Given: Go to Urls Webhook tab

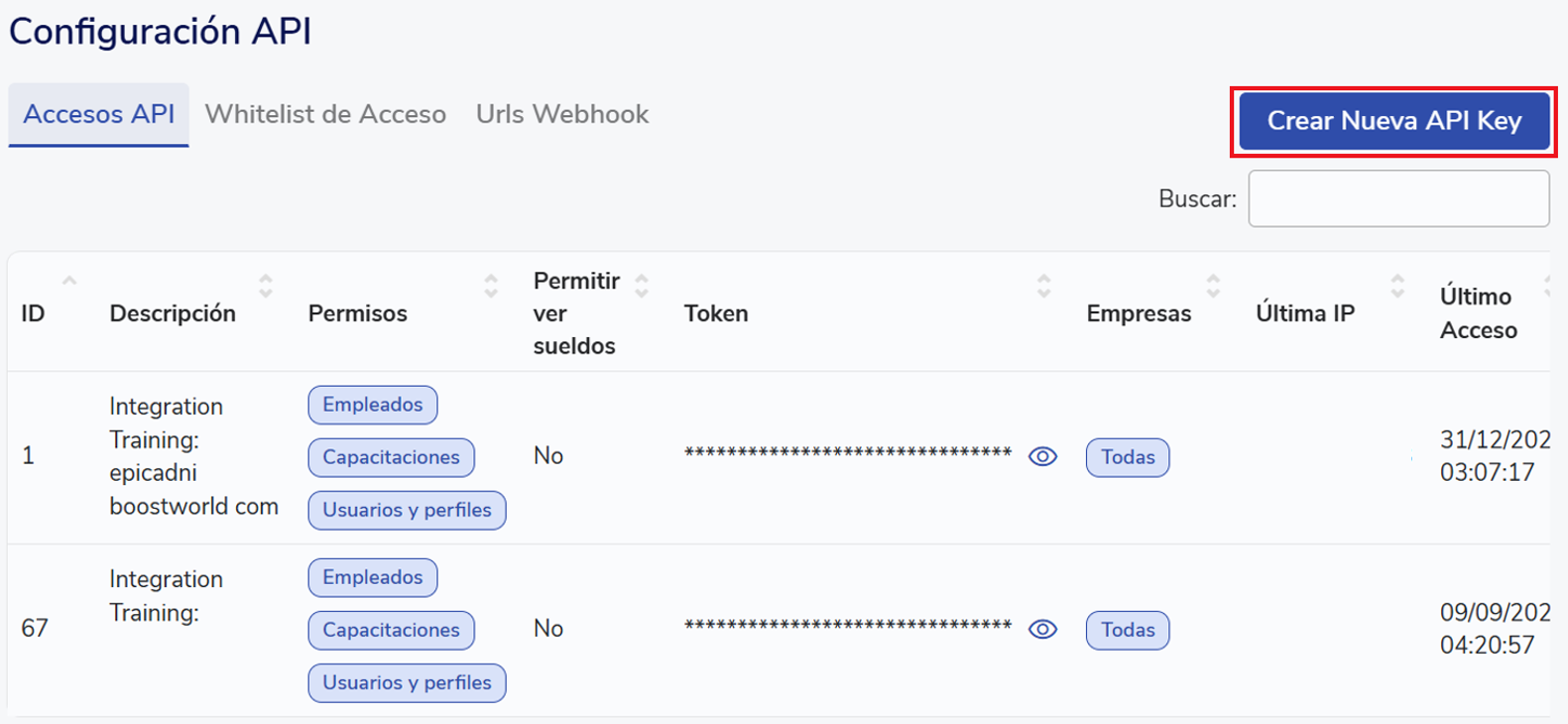Looking at the screenshot, I should 562,115.
